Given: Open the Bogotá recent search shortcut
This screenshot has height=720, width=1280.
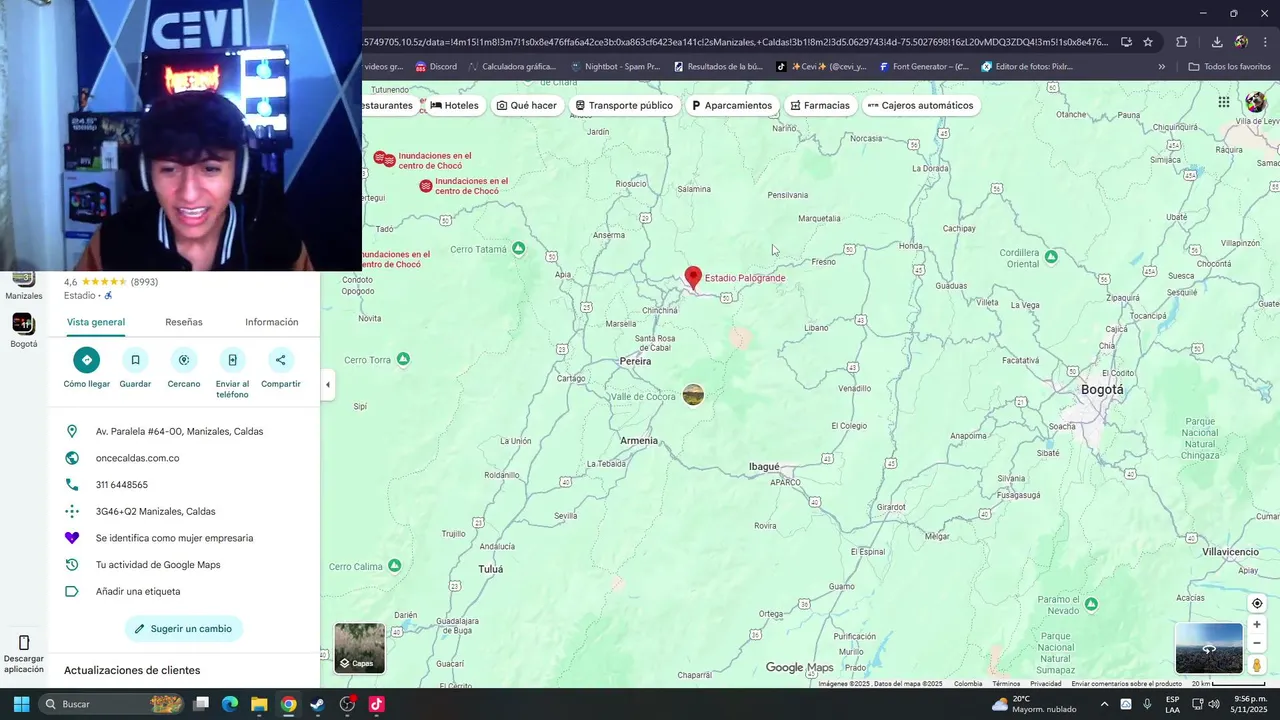Looking at the screenshot, I should tap(23, 323).
